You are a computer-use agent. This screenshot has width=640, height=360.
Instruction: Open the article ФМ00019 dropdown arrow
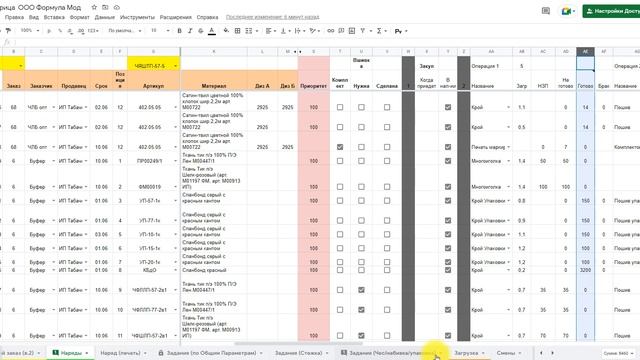pos(176,187)
